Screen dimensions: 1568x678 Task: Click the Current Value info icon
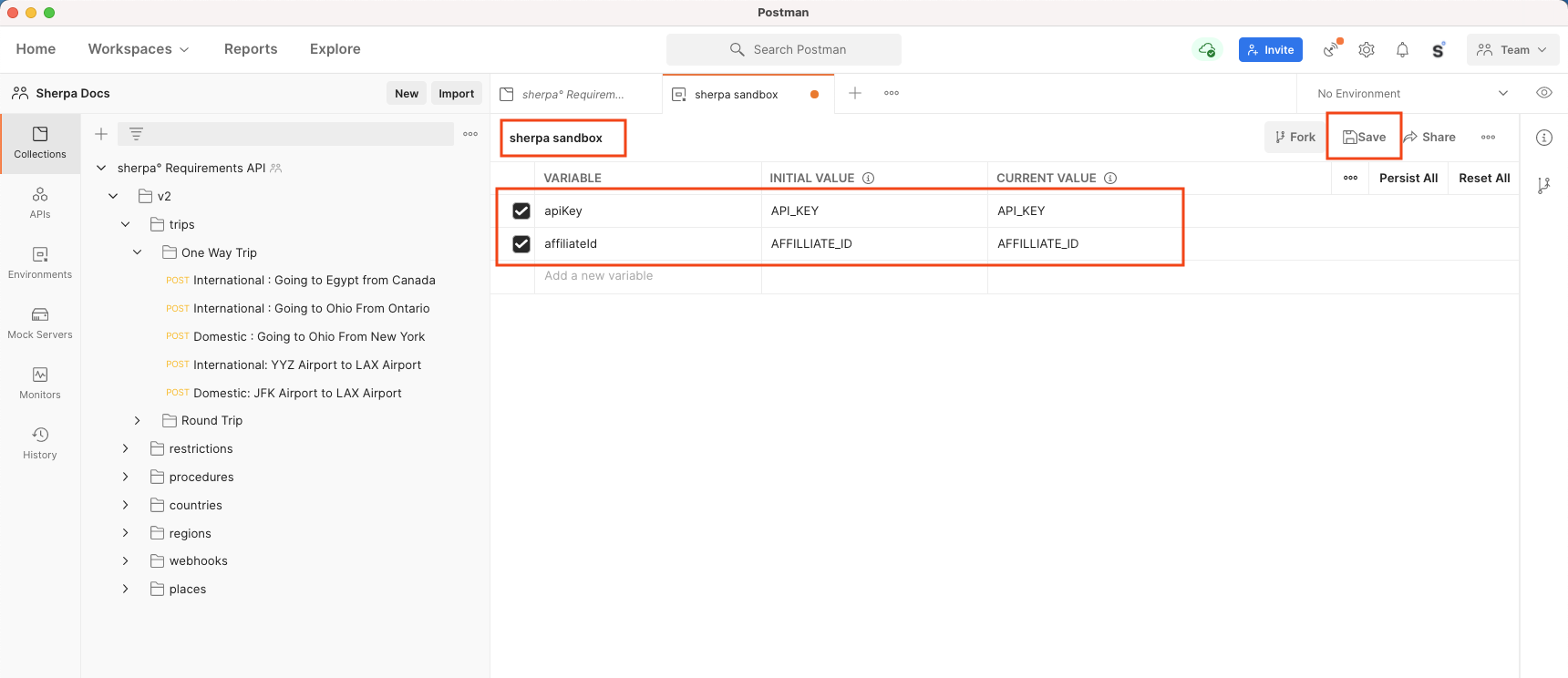point(1110,179)
